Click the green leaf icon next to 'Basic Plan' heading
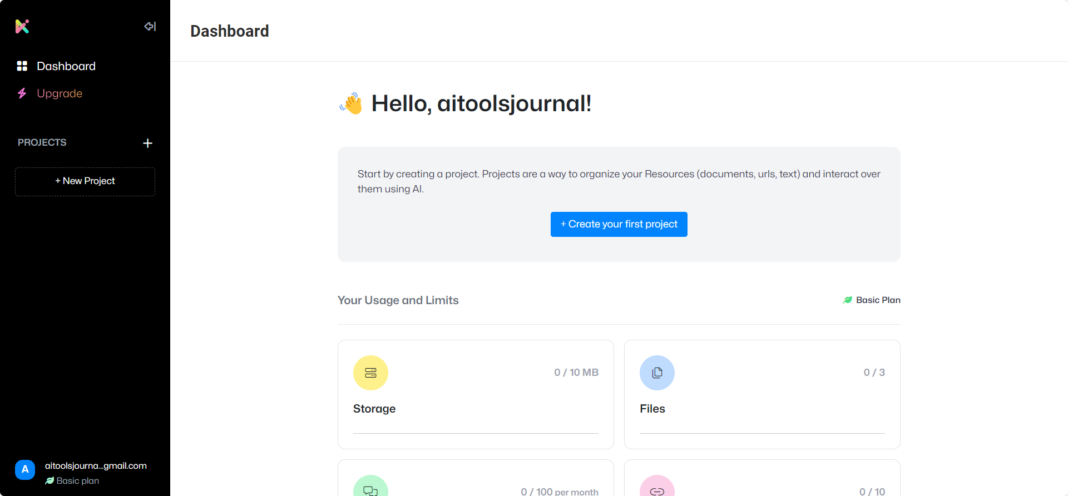The height and width of the screenshot is (496, 1068). 847,300
